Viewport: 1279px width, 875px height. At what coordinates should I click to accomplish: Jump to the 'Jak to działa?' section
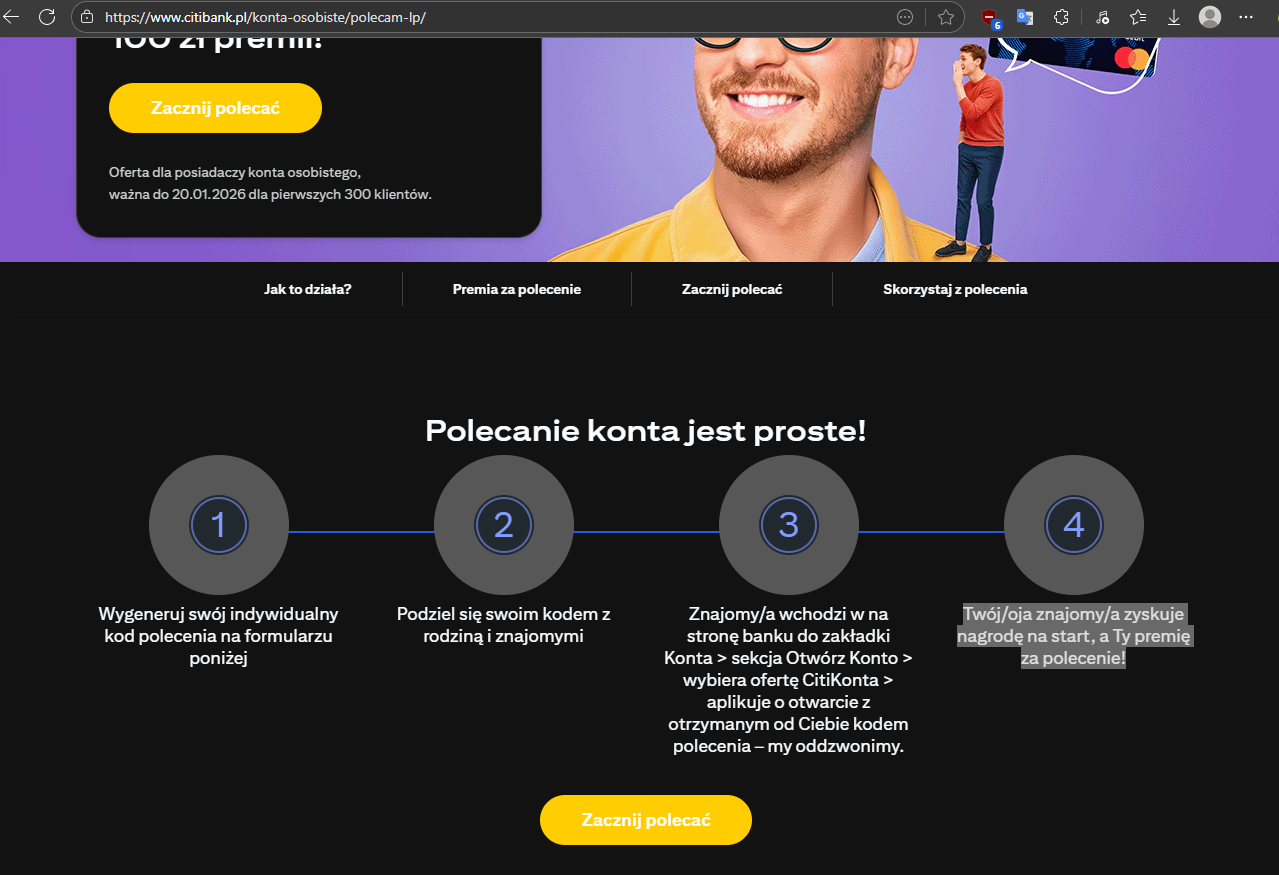(x=308, y=289)
